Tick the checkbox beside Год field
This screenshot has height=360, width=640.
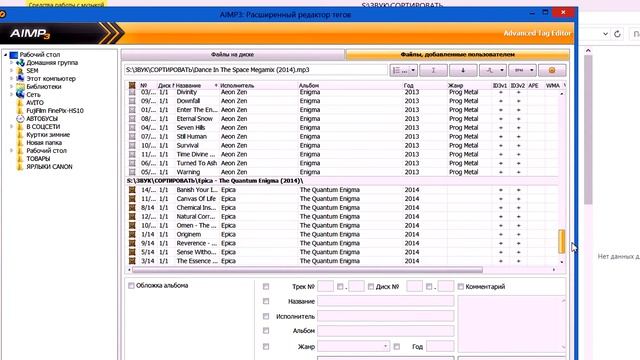click(396, 347)
